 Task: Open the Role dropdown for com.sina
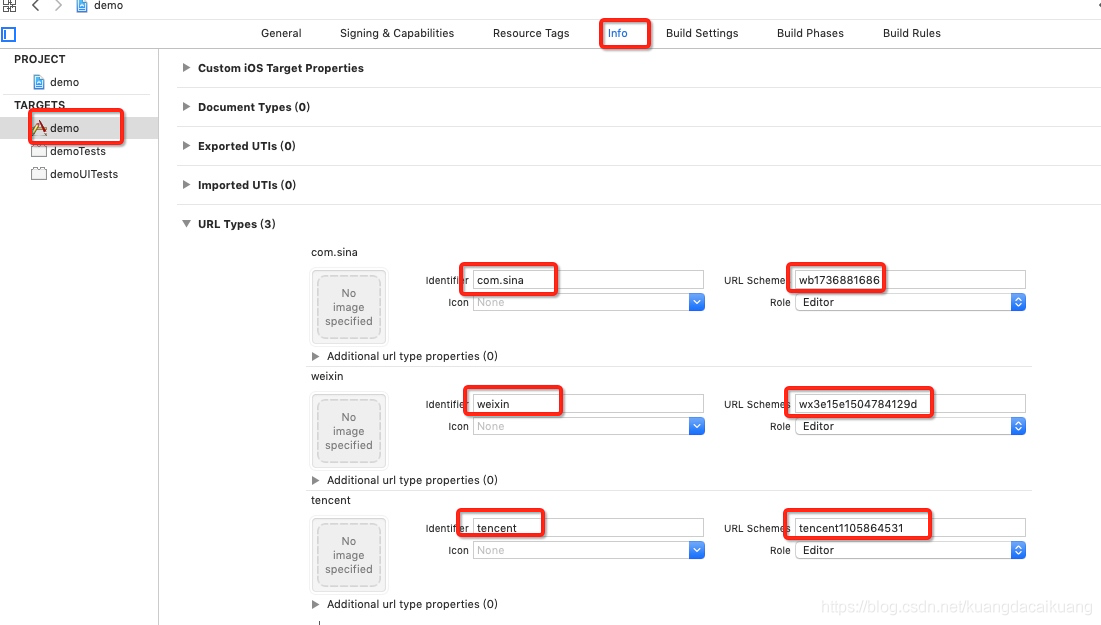pos(1018,302)
